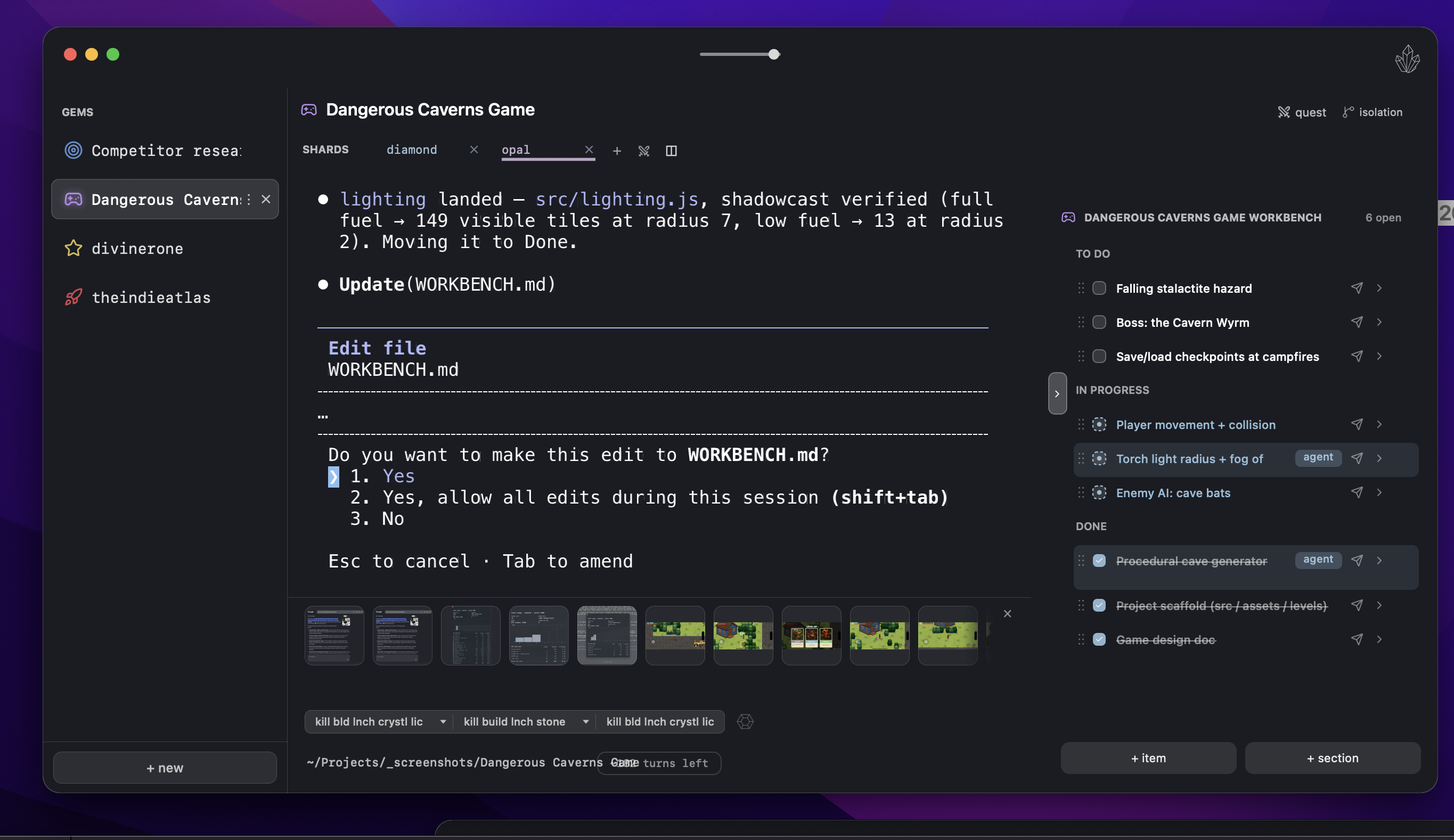The image size is (1454, 840).
Task: Switch to the diamond shard tab
Action: (411, 150)
